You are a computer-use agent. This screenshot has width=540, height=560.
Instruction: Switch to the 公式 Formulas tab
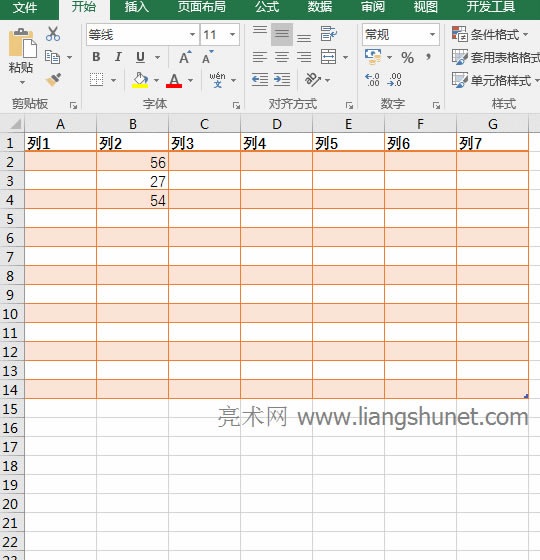coord(267,7)
